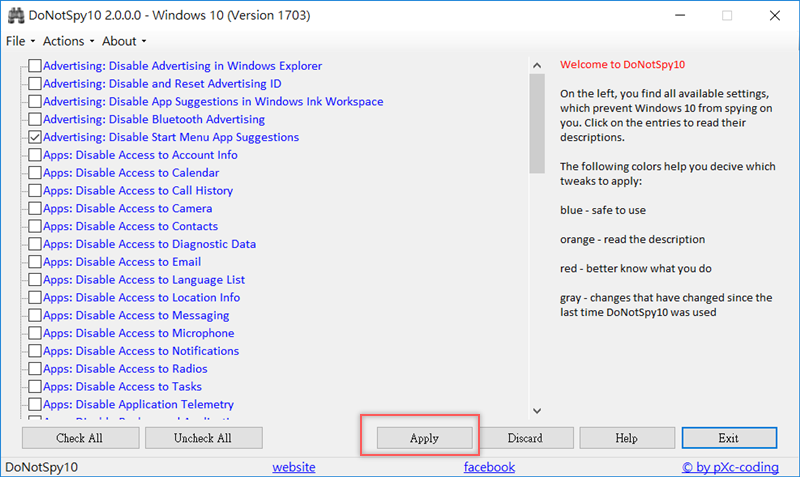Click the DoNotSpy10 binoculars title icon
Screen dimensions: 800x477
(16, 15)
